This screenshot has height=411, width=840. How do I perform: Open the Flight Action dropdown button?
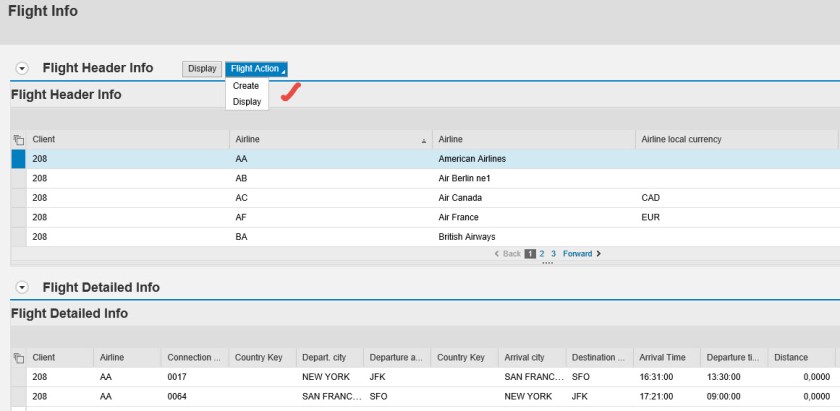(x=256, y=69)
